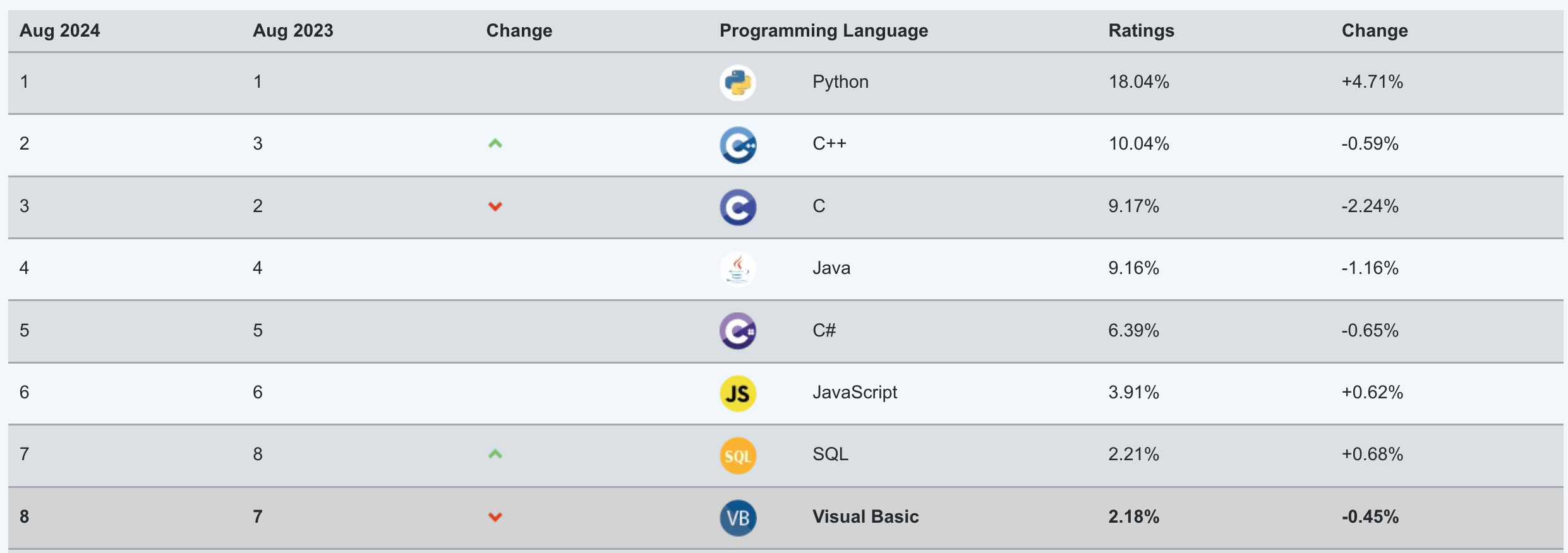Screen dimensions: 1568x553
Task: Select the 'SQL' language name
Action: pos(830,454)
